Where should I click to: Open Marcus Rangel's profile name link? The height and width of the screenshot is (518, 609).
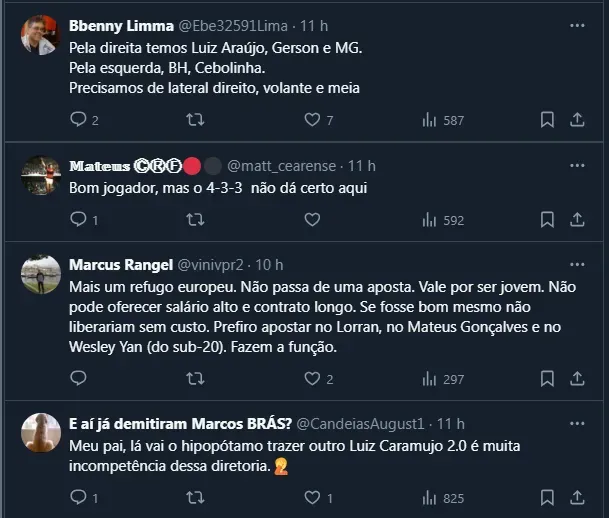pyautogui.click(x=120, y=265)
